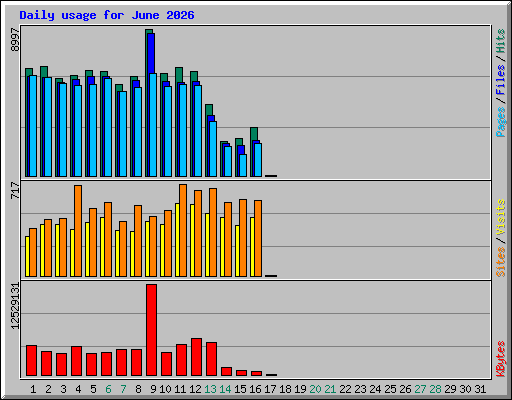This screenshot has height=400, width=512.
Task: Click day label 8 on x-axis
Action: coord(138,389)
